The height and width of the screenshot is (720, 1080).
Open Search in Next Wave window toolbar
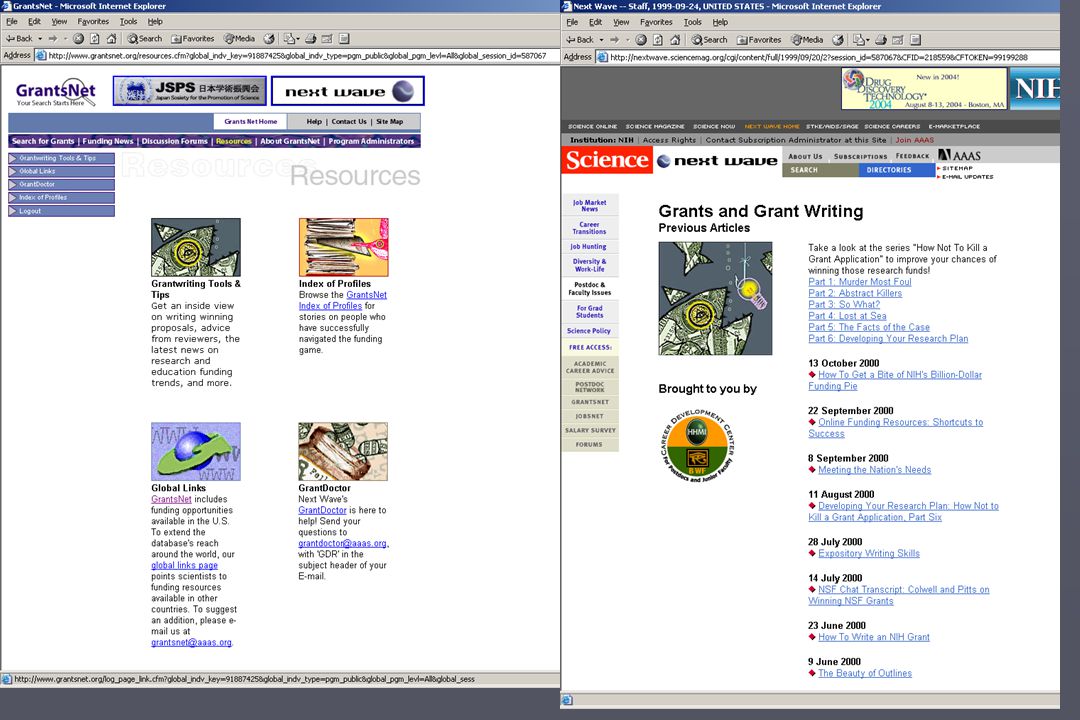(709, 39)
